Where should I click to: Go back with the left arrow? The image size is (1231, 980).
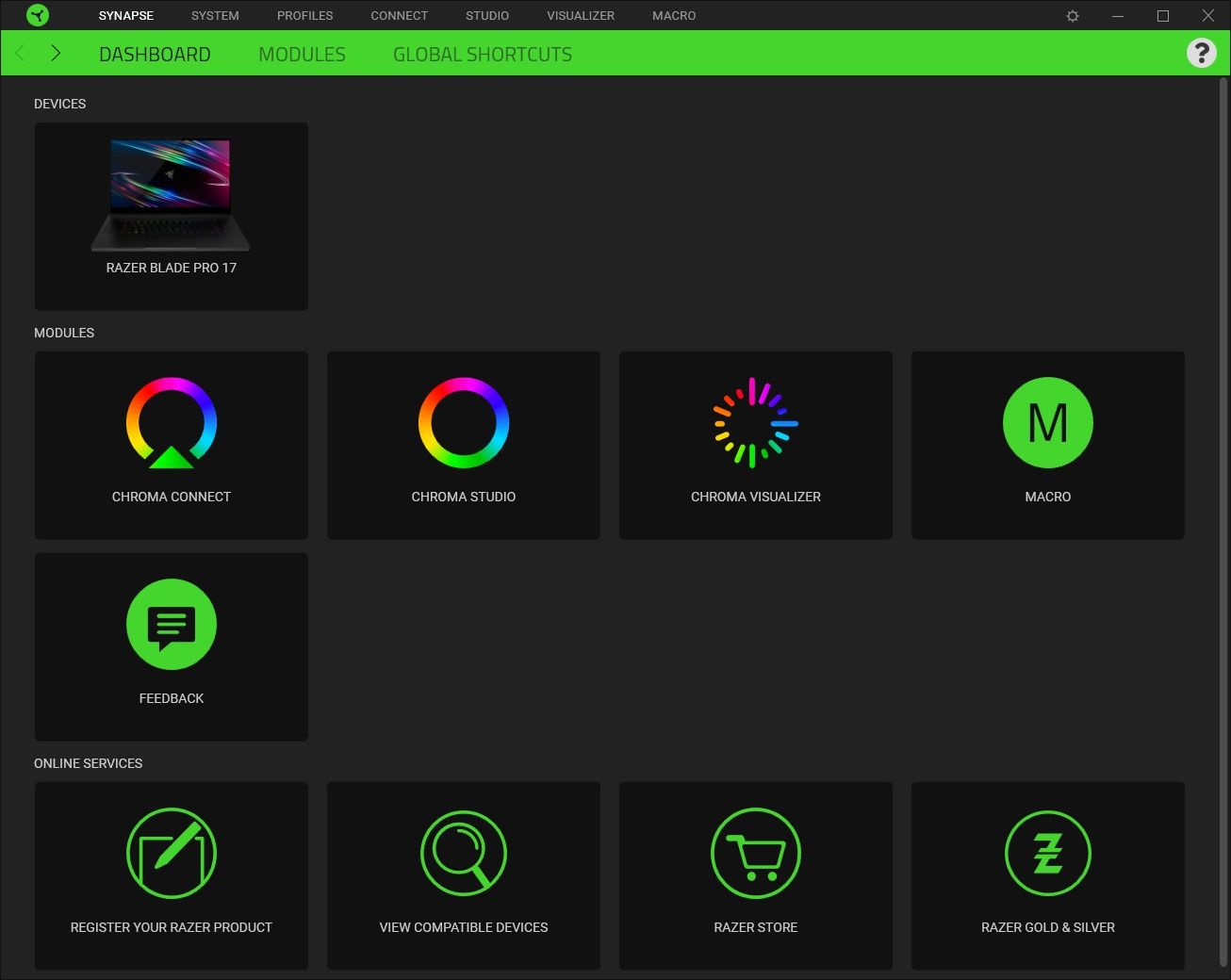click(21, 53)
